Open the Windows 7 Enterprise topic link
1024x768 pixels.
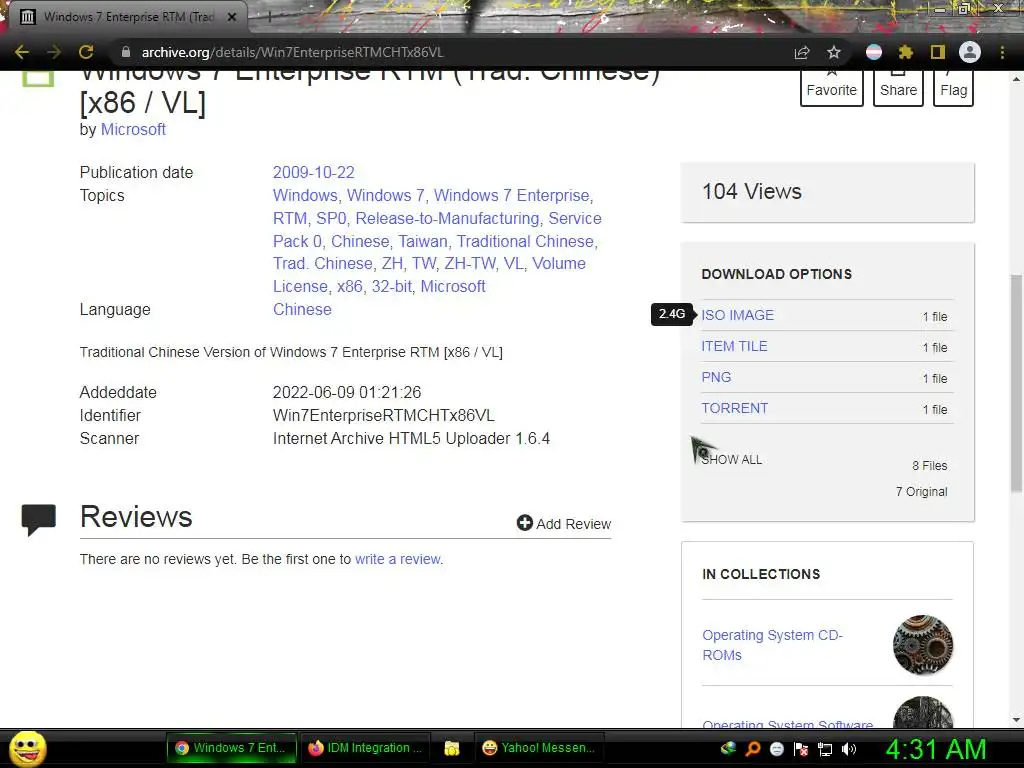512,195
